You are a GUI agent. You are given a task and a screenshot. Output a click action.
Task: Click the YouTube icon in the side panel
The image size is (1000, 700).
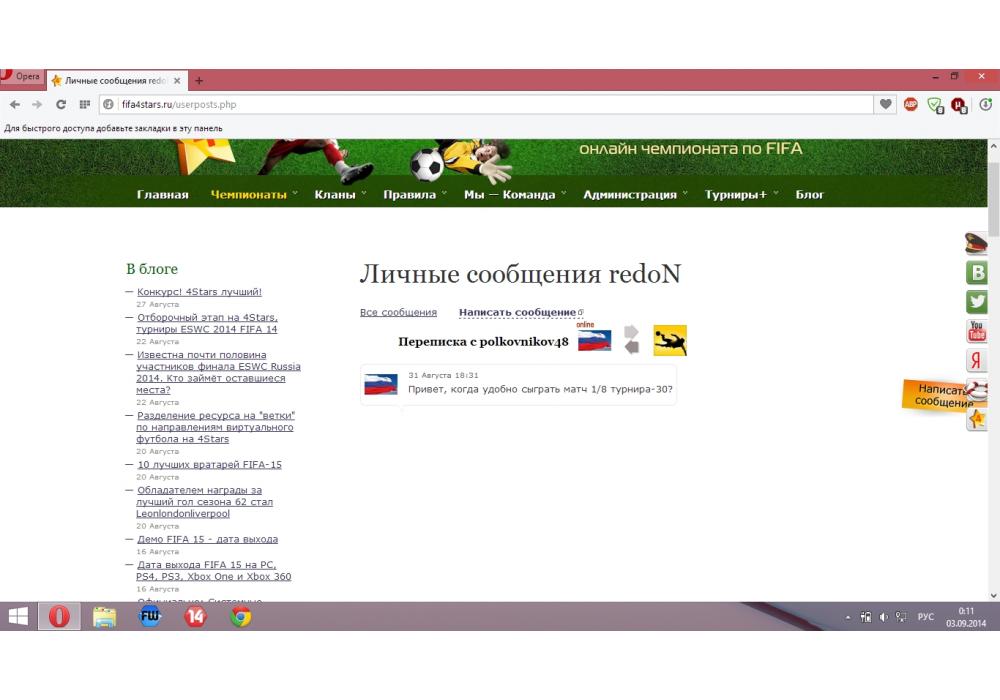coord(977,331)
